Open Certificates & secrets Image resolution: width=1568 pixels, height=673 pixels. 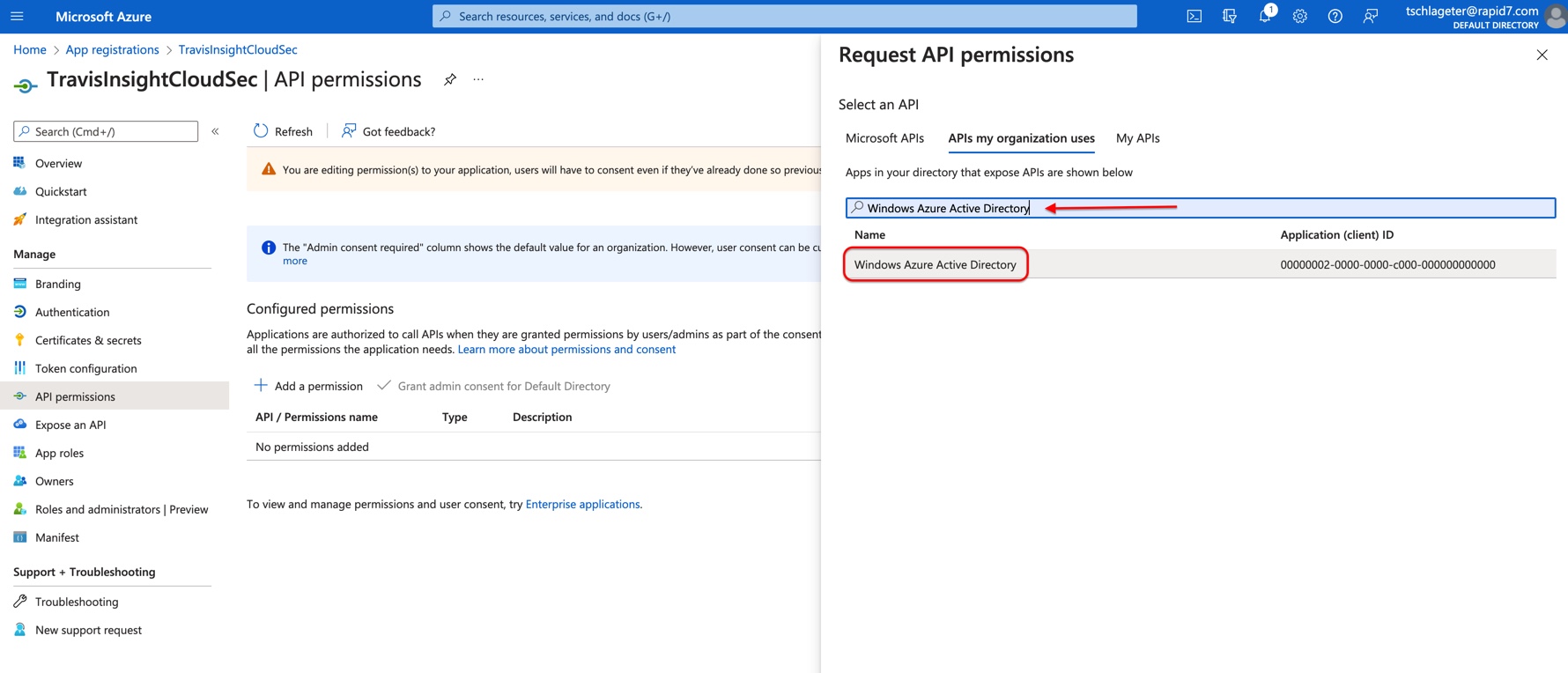pos(88,340)
